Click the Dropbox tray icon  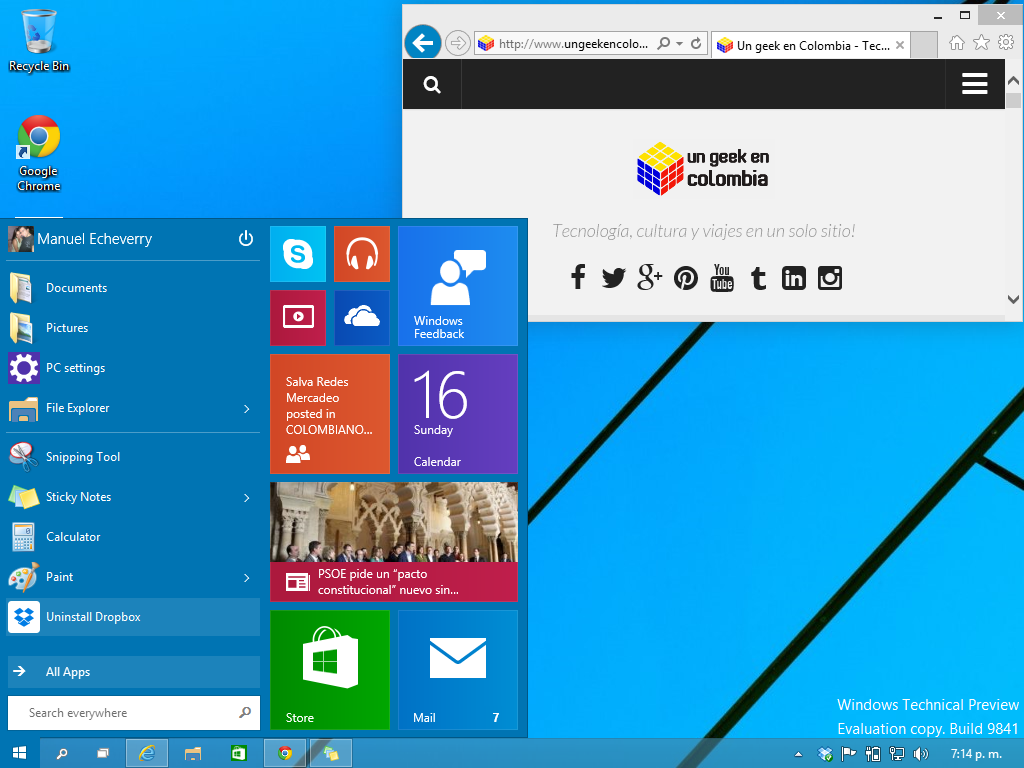(x=825, y=754)
